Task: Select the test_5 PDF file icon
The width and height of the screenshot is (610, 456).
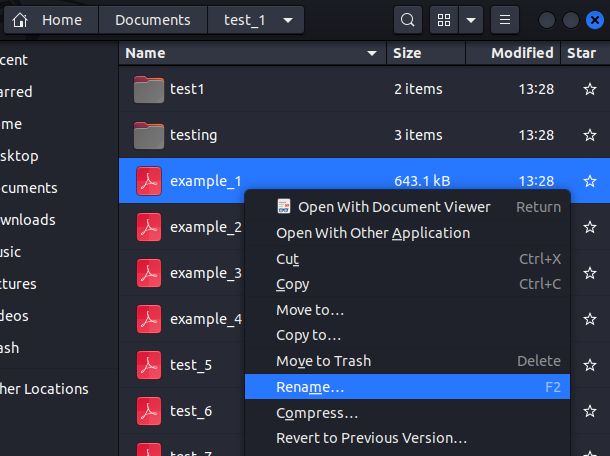Action: click(x=149, y=365)
